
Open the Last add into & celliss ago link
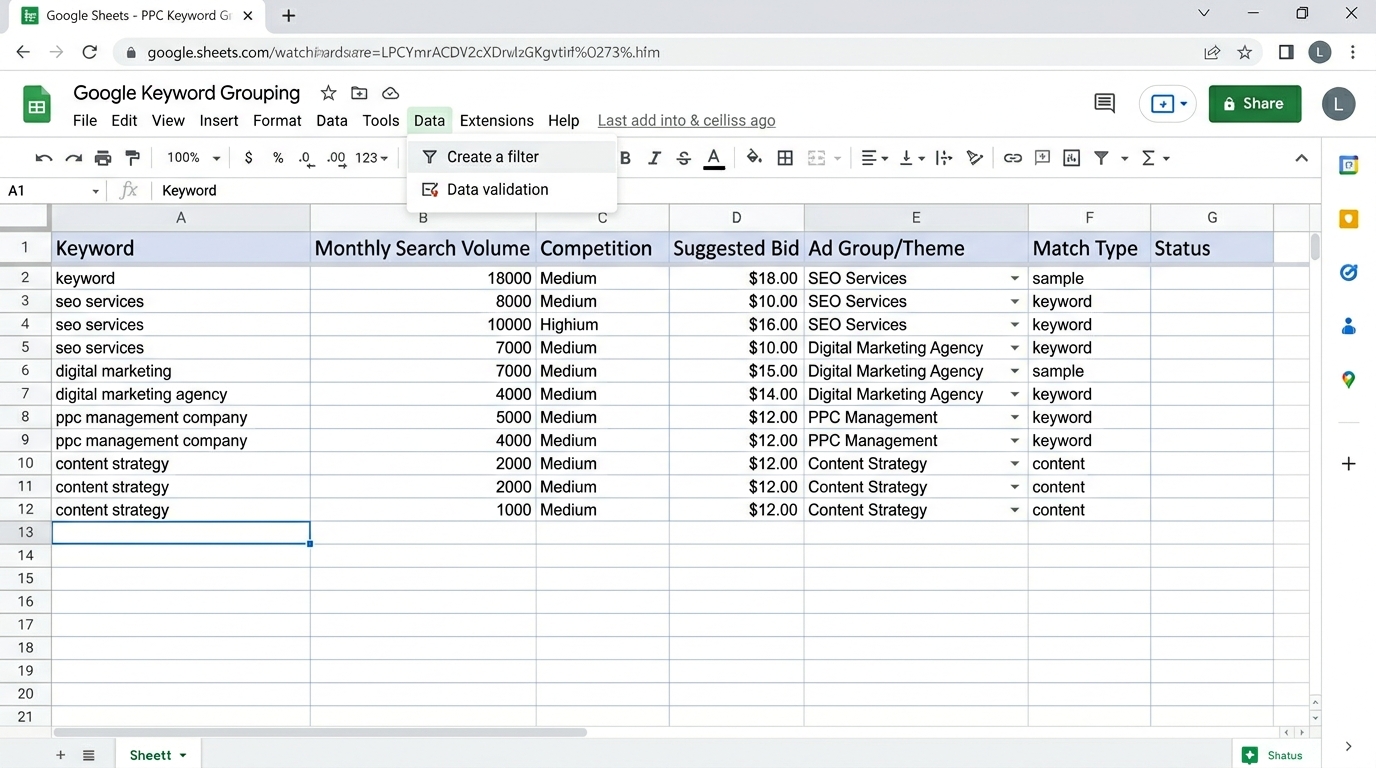686,121
